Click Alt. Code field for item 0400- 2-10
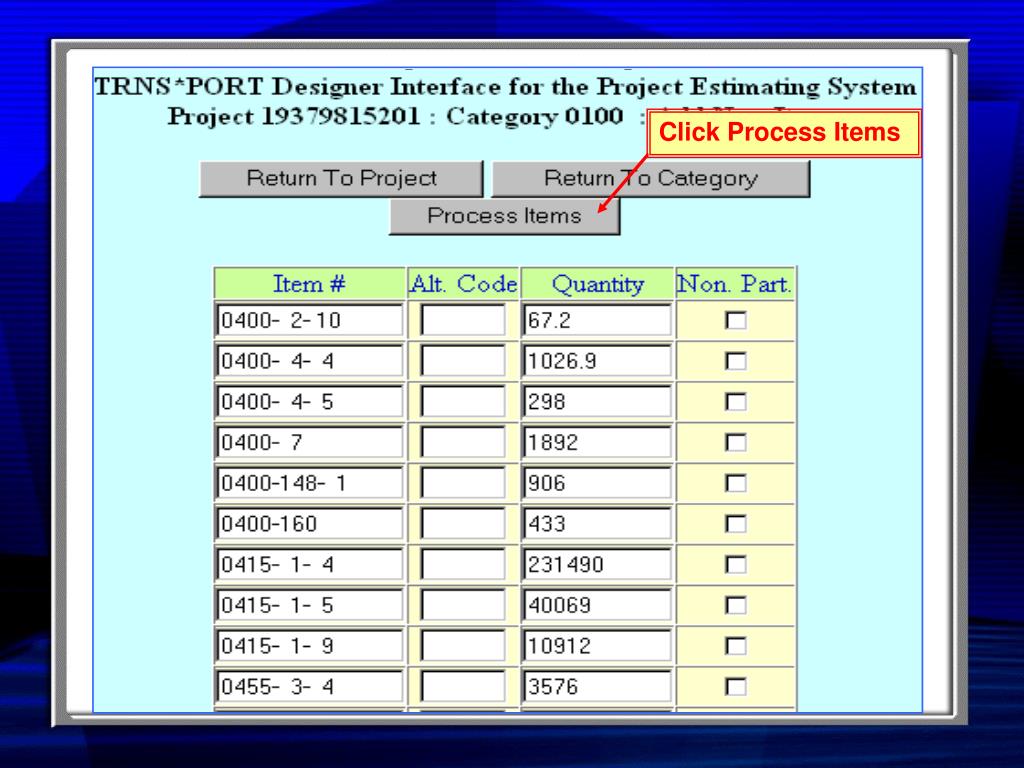1024x768 pixels. pyautogui.click(x=463, y=320)
